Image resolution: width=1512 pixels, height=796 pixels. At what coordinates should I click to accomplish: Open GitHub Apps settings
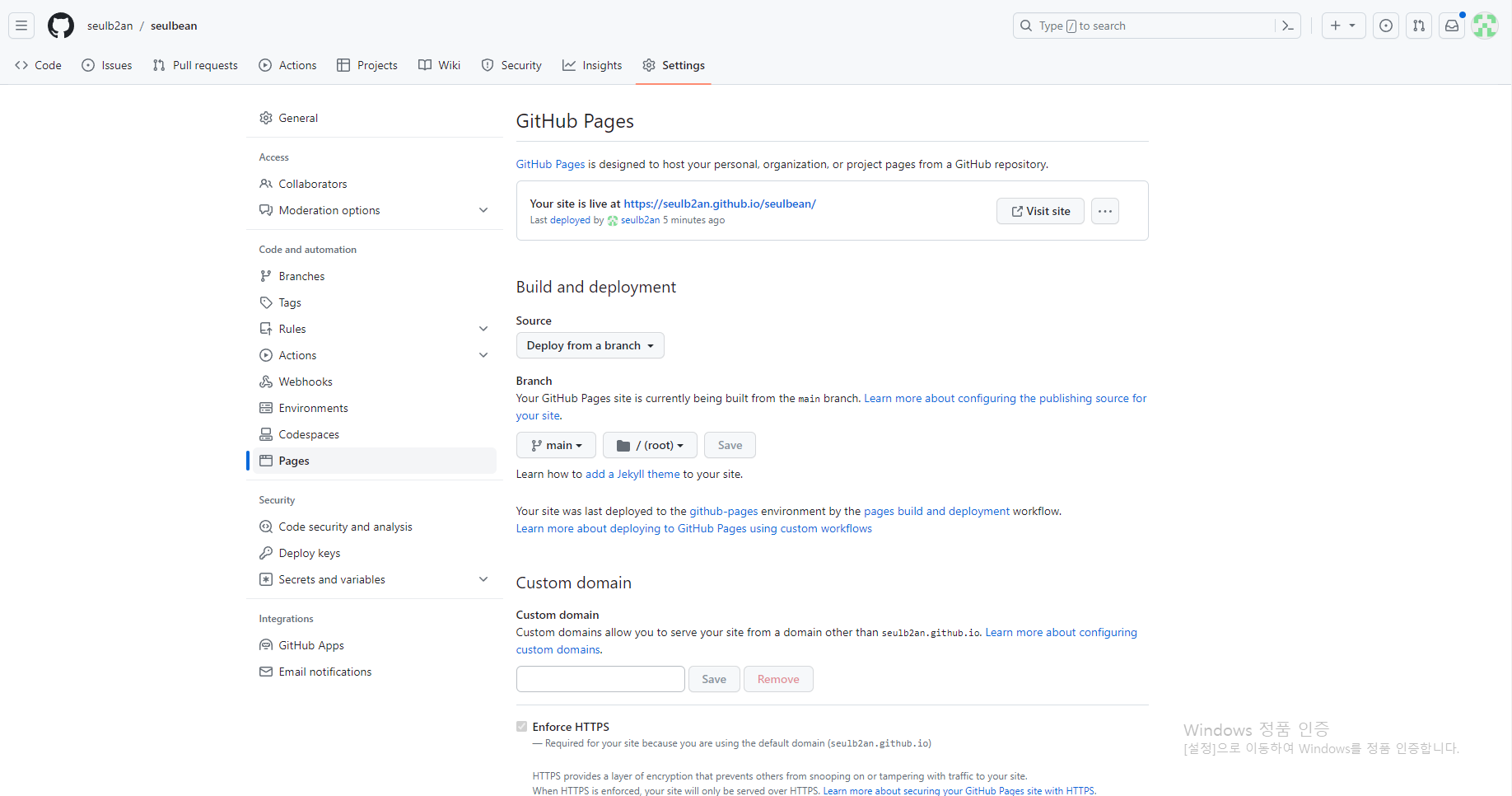coord(375,645)
